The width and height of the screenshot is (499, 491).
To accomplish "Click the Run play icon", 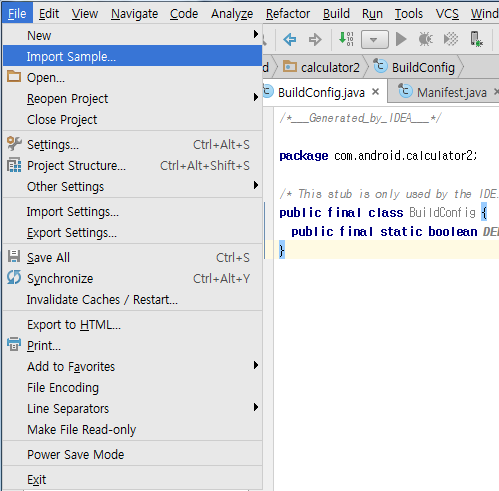I will tap(401, 39).
